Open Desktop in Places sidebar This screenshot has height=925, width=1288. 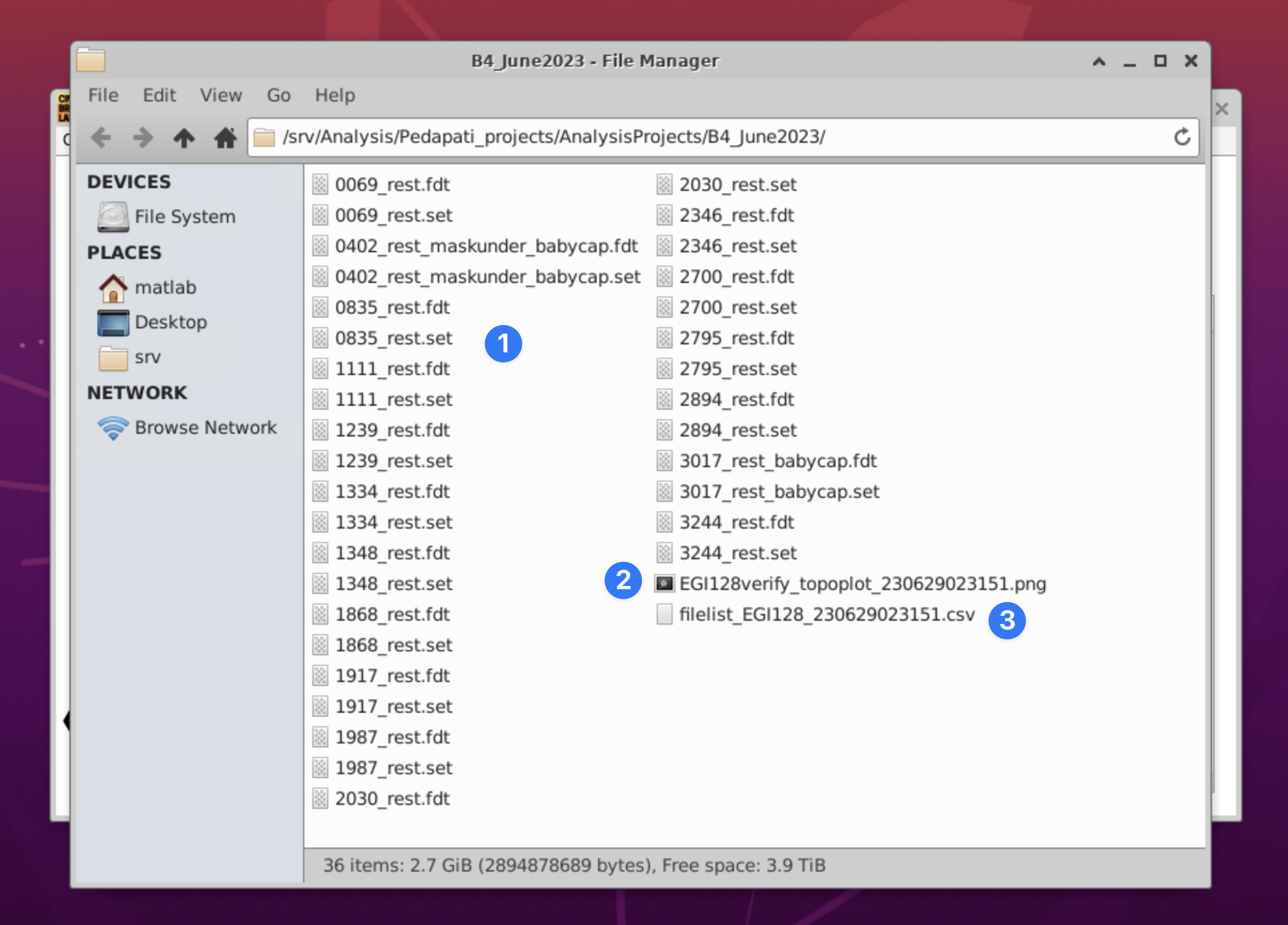(170, 322)
